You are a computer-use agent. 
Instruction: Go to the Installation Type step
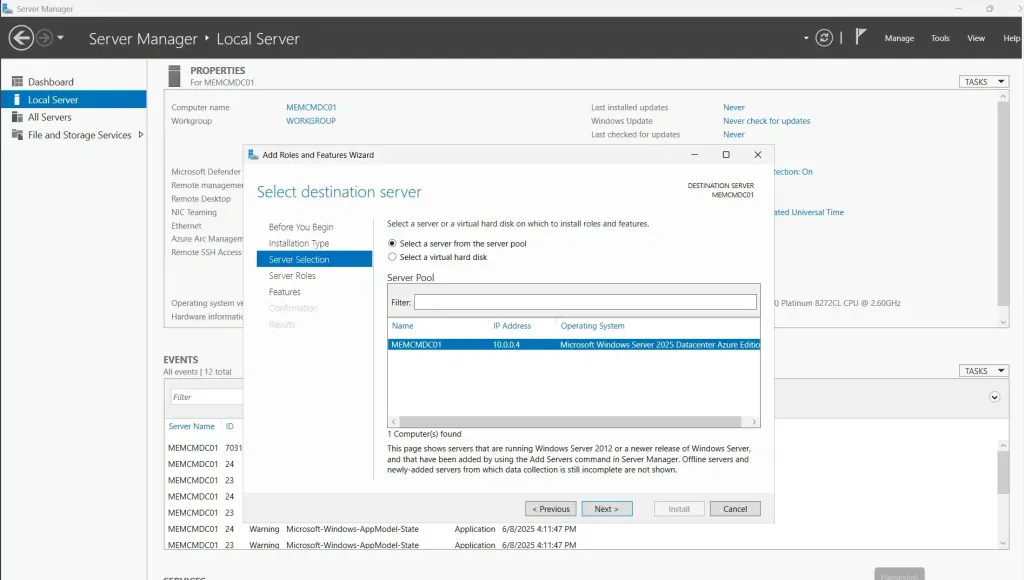tap(298, 243)
